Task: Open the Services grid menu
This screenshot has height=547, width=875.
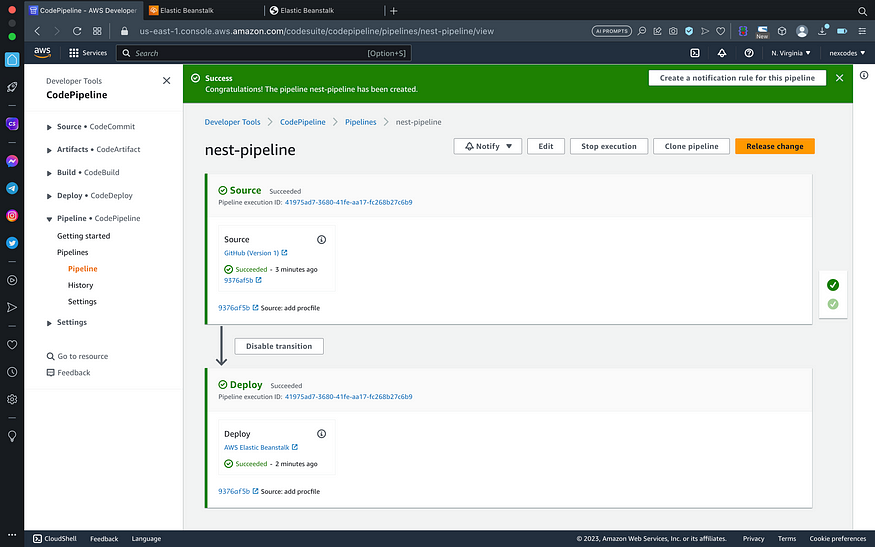Action: pos(88,53)
